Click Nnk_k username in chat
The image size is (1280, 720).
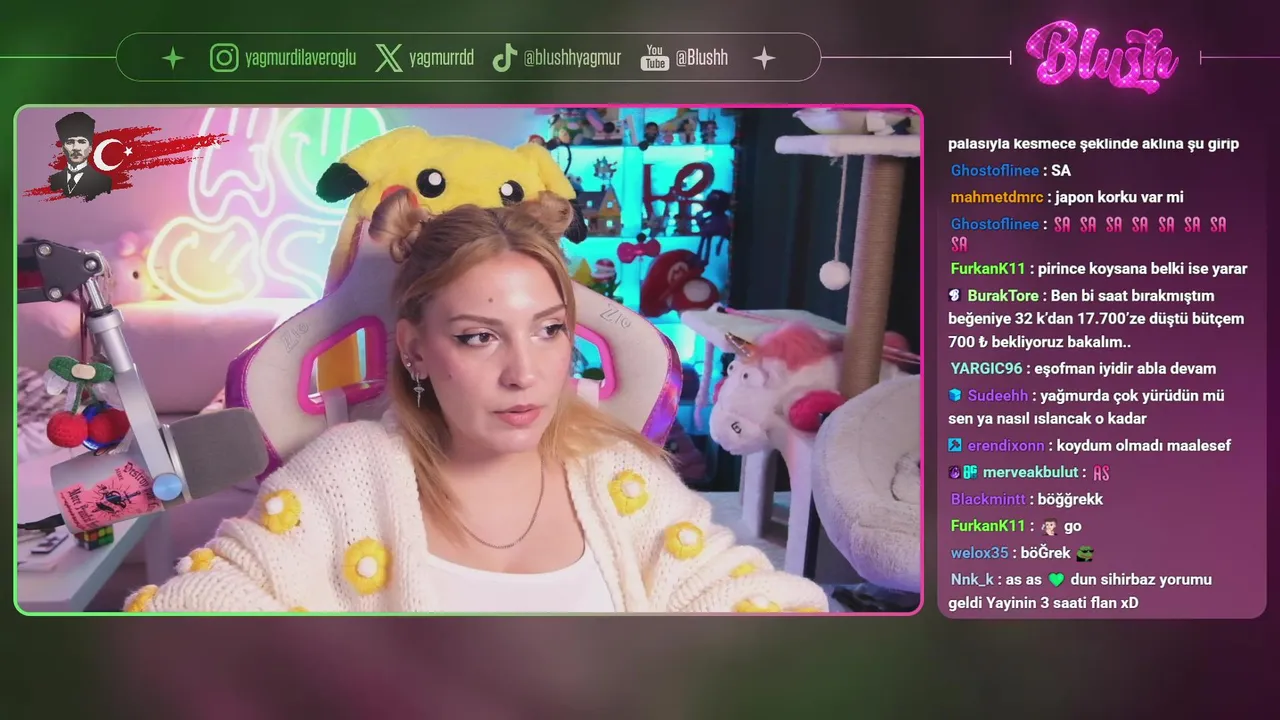point(972,580)
